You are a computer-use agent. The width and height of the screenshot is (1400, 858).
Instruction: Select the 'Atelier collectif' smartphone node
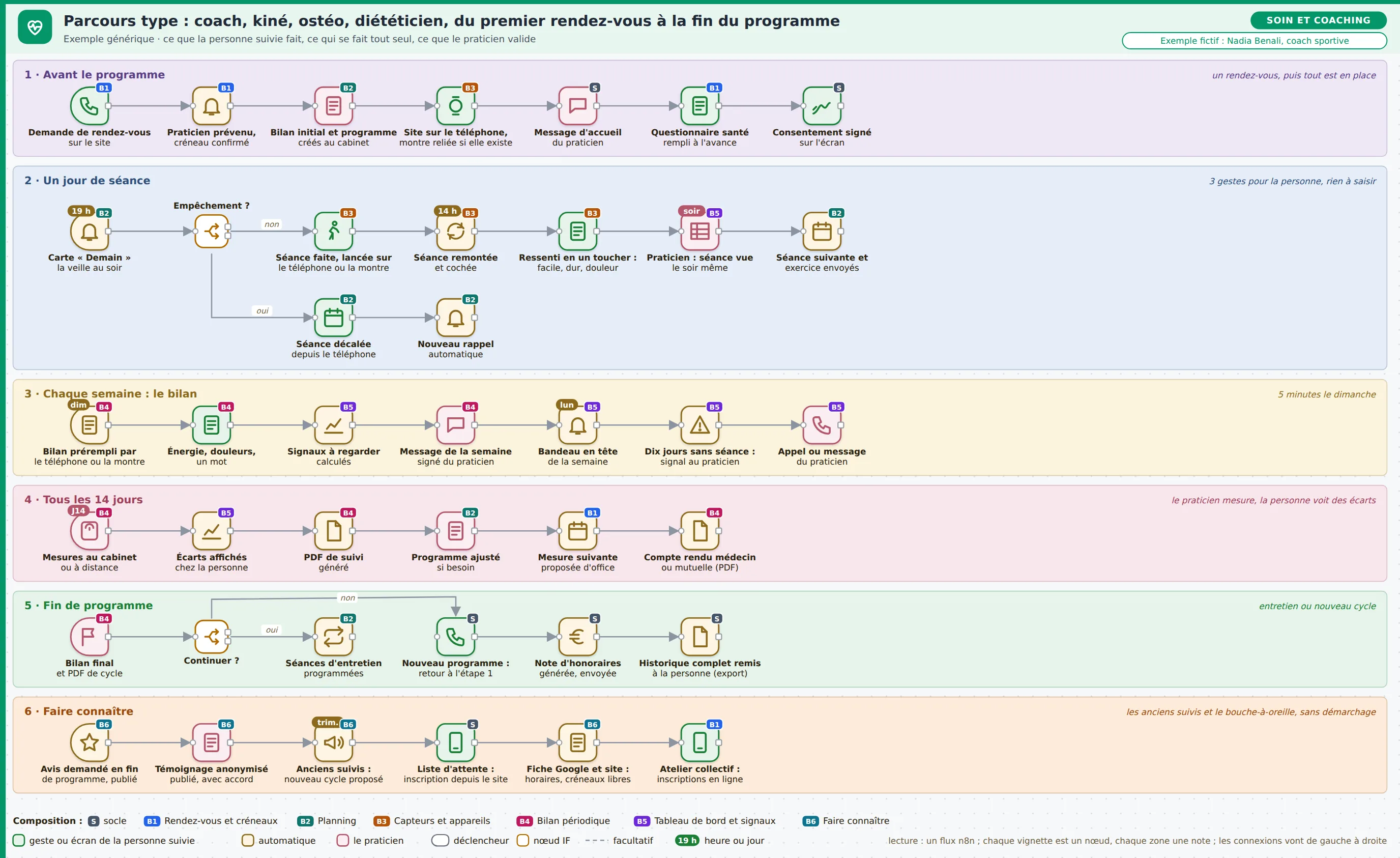tap(700, 742)
